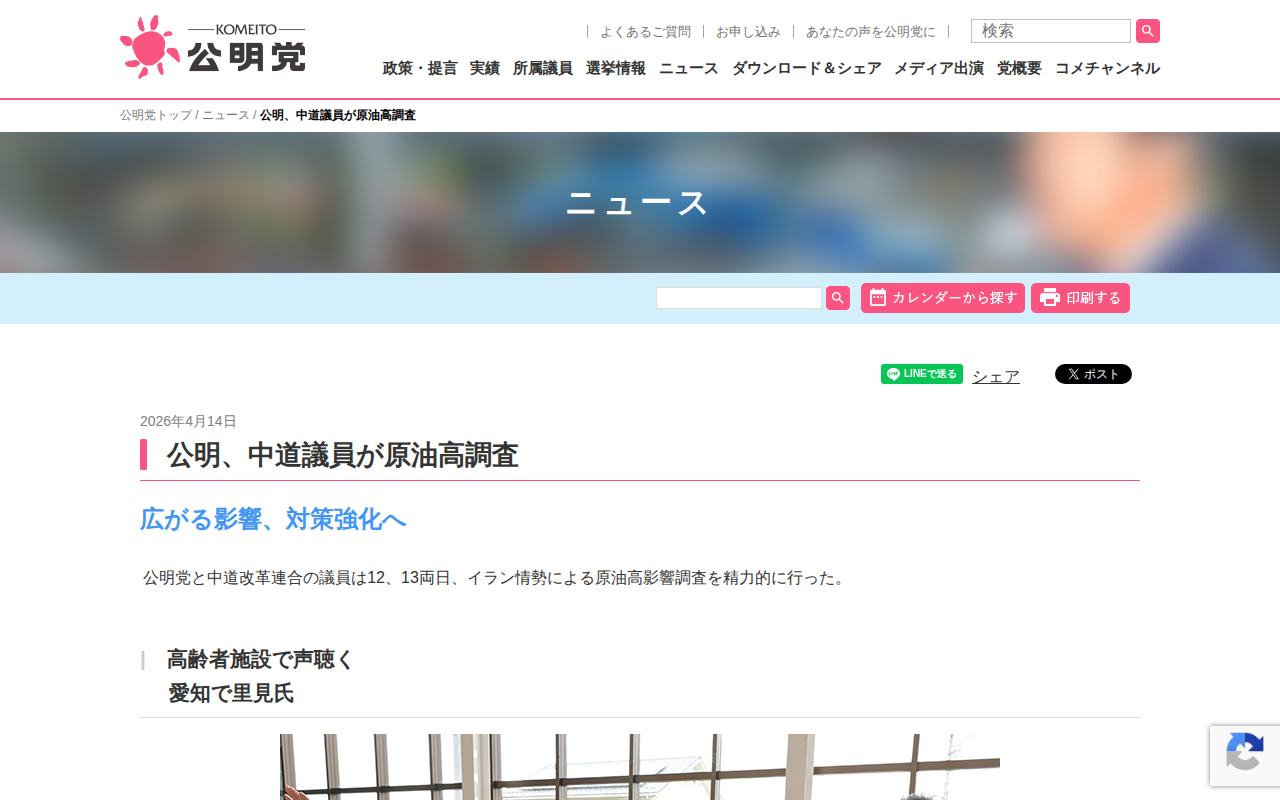Viewport: 1280px width, 800px height.
Task: Click the LINEで送る share button
Action: 922,374
